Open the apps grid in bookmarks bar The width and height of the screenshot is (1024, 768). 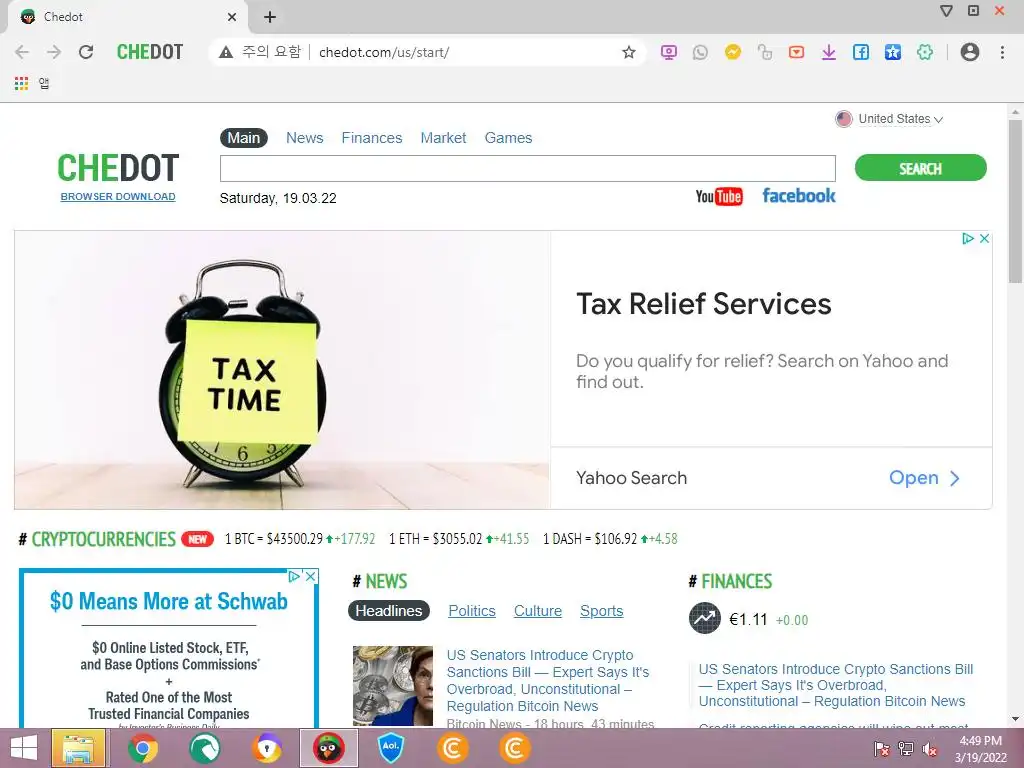coord(22,83)
